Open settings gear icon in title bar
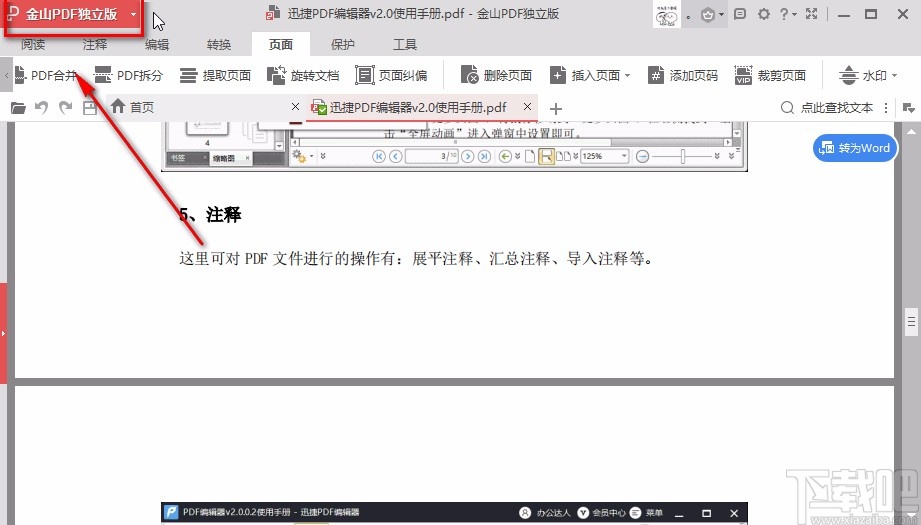Screen dimensions: 921x525 pos(764,14)
